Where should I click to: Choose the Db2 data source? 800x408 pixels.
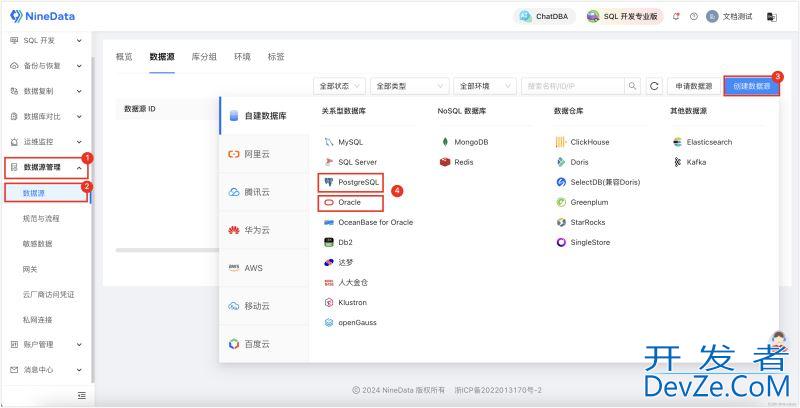pos(339,242)
